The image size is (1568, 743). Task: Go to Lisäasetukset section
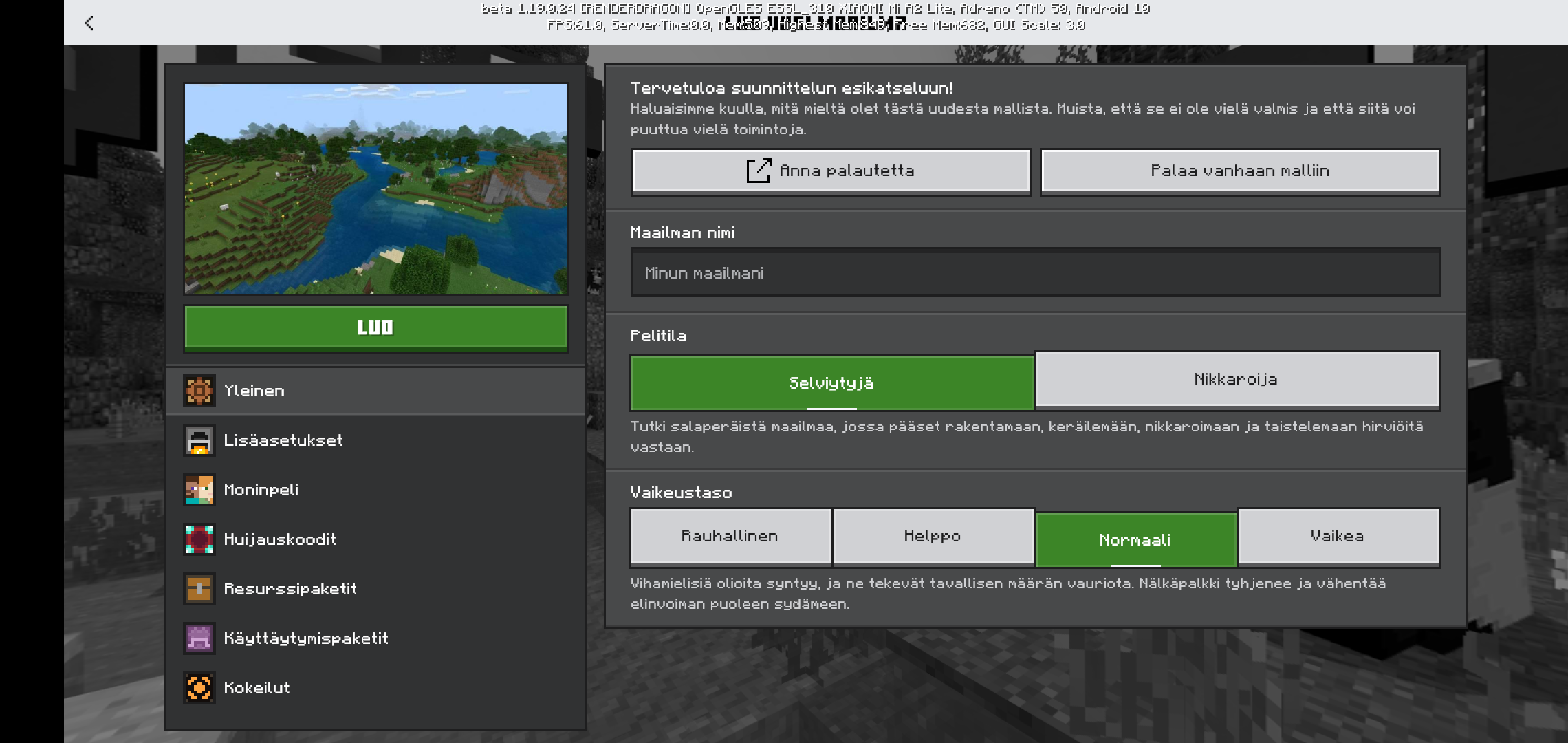pos(283,440)
